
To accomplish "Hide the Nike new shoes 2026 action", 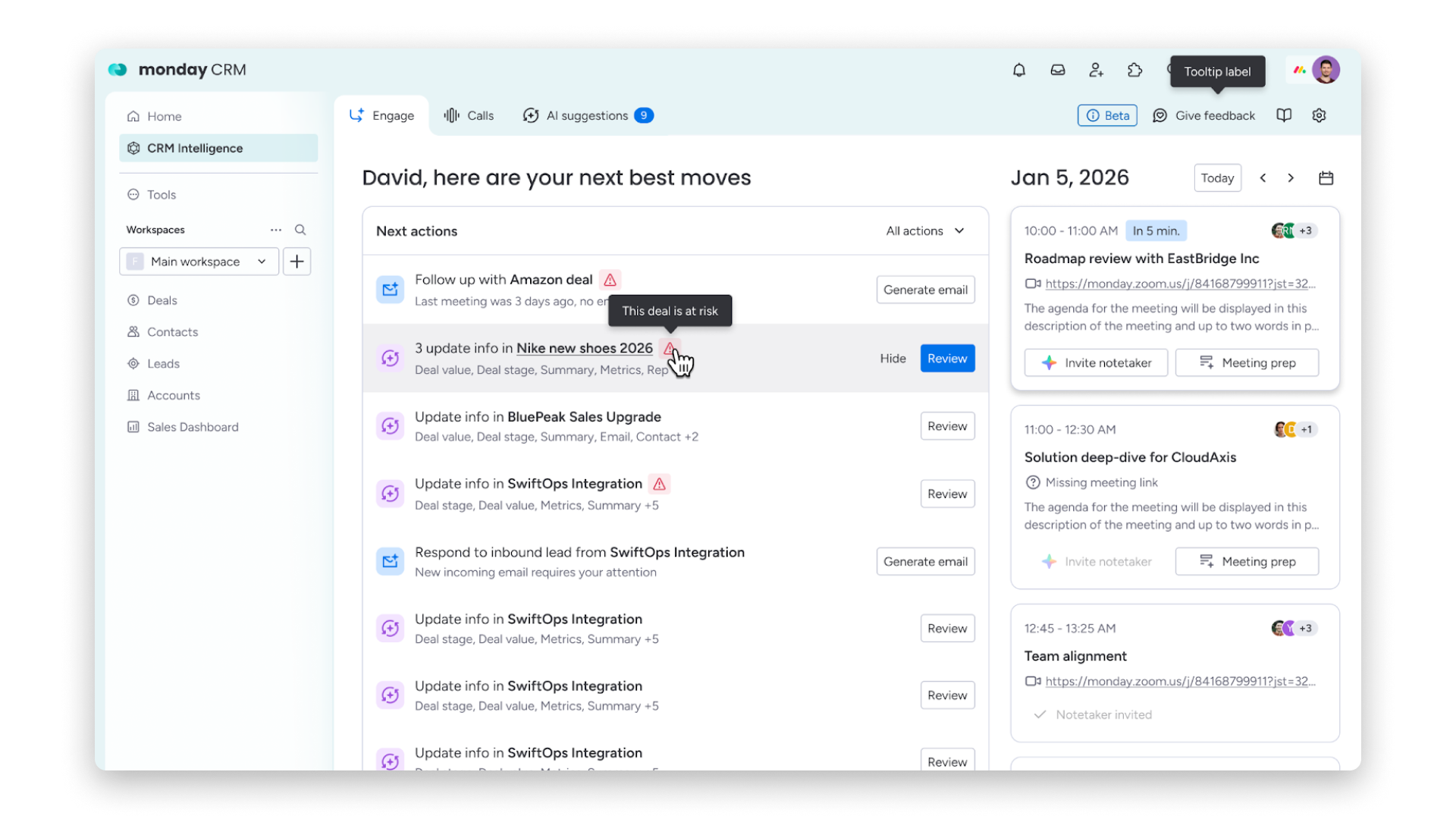I will coord(893,358).
